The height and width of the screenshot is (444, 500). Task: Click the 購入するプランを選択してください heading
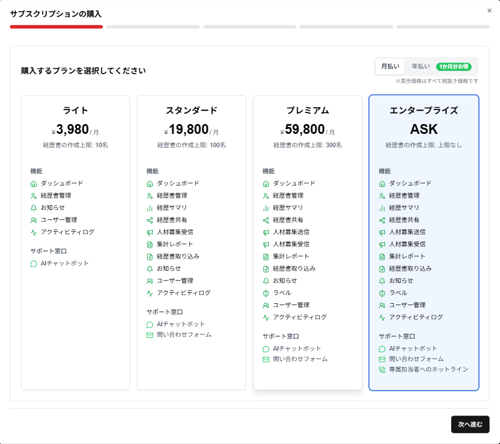83,71
